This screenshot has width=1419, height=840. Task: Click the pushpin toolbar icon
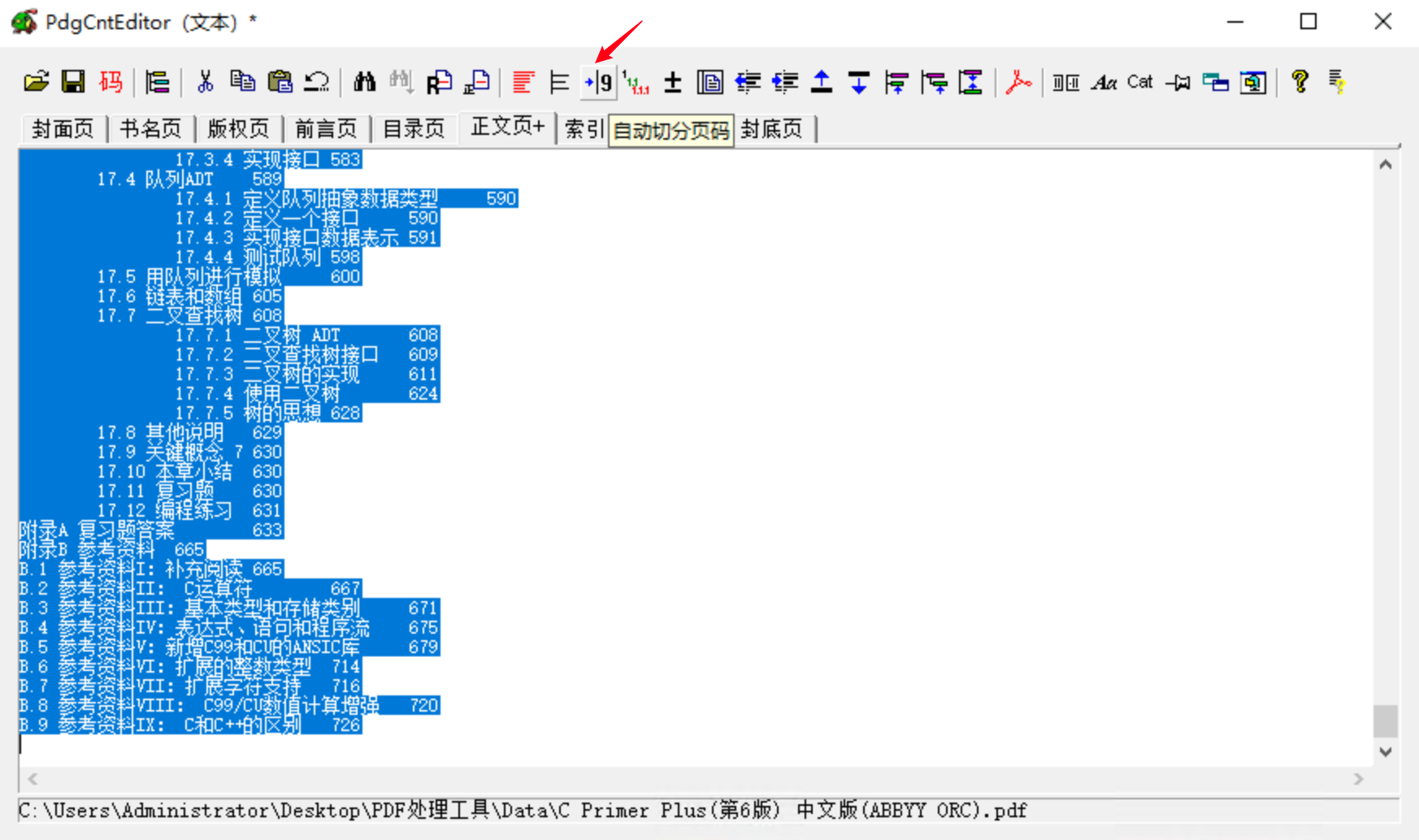coord(1178,82)
